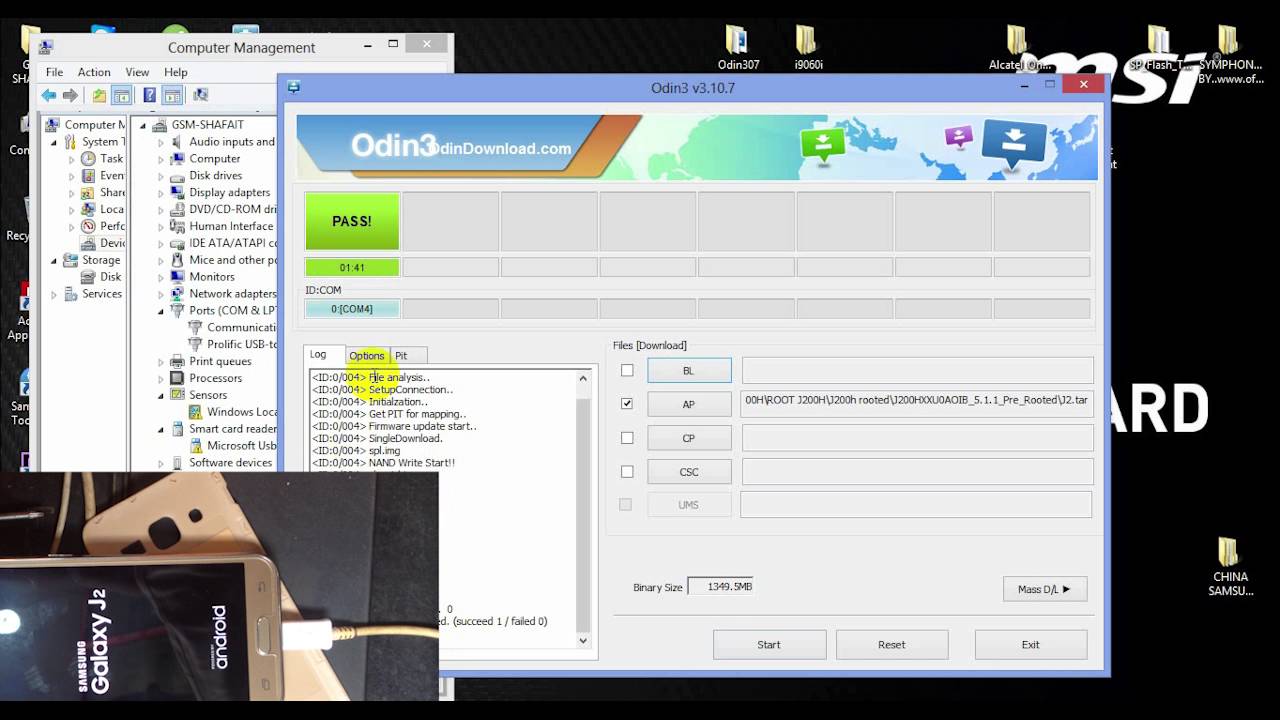
Task: Expand the Software devices node
Action: tap(161, 463)
